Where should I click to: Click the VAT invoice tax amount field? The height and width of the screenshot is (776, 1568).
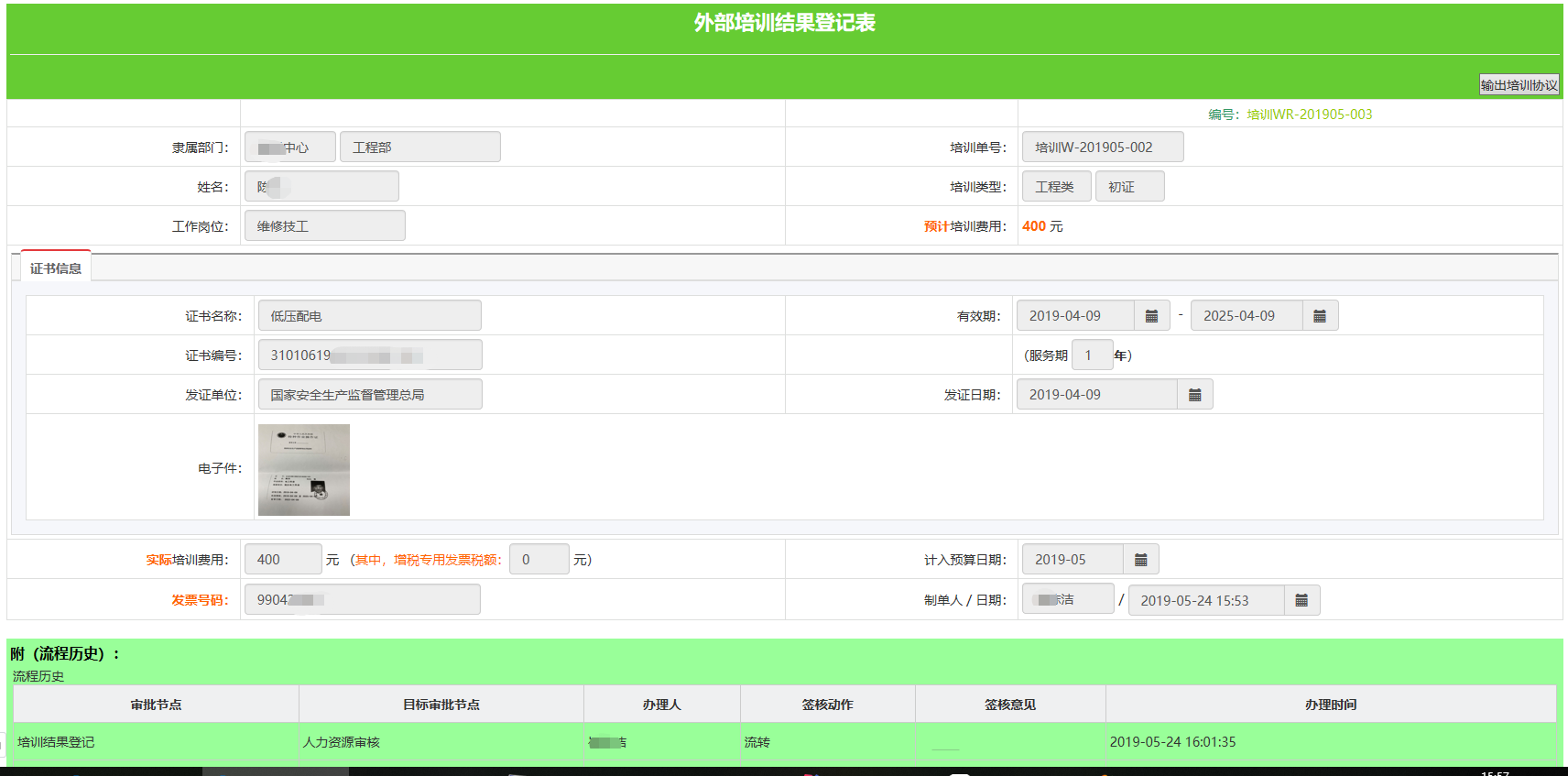tap(539, 560)
